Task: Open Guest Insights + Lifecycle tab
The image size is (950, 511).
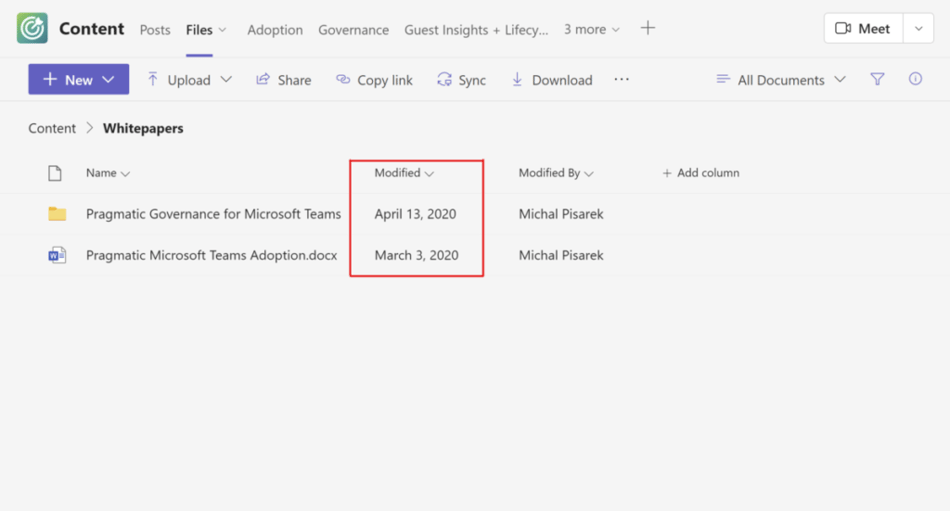Action: 476,30
